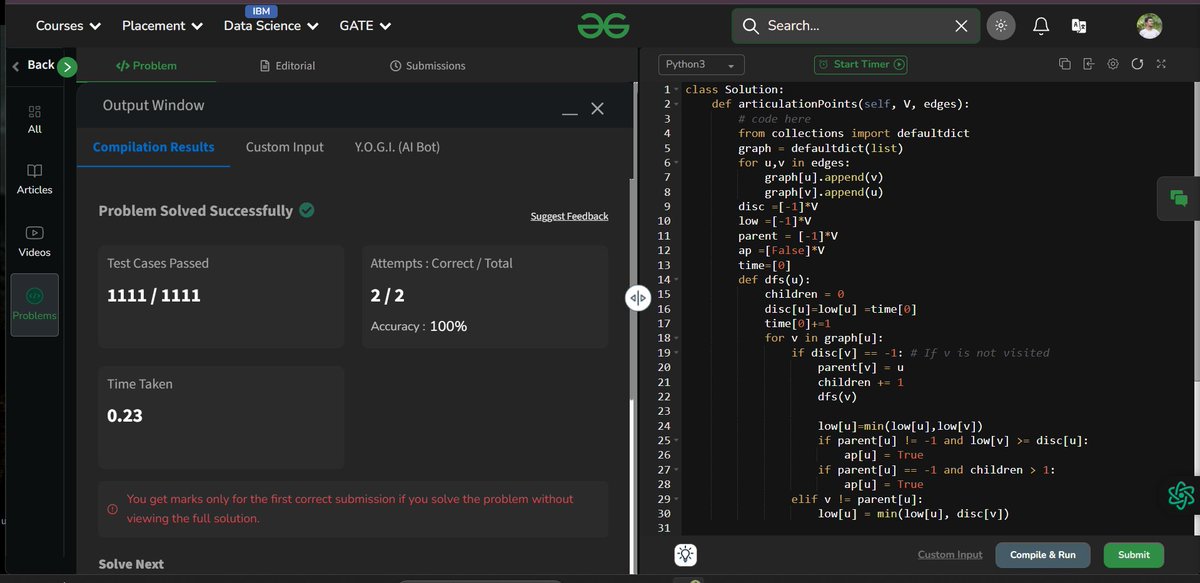The width and height of the screenshot is (1200, 583).
Task: Click the split-pane resize handle
Action: coord(638,298)
